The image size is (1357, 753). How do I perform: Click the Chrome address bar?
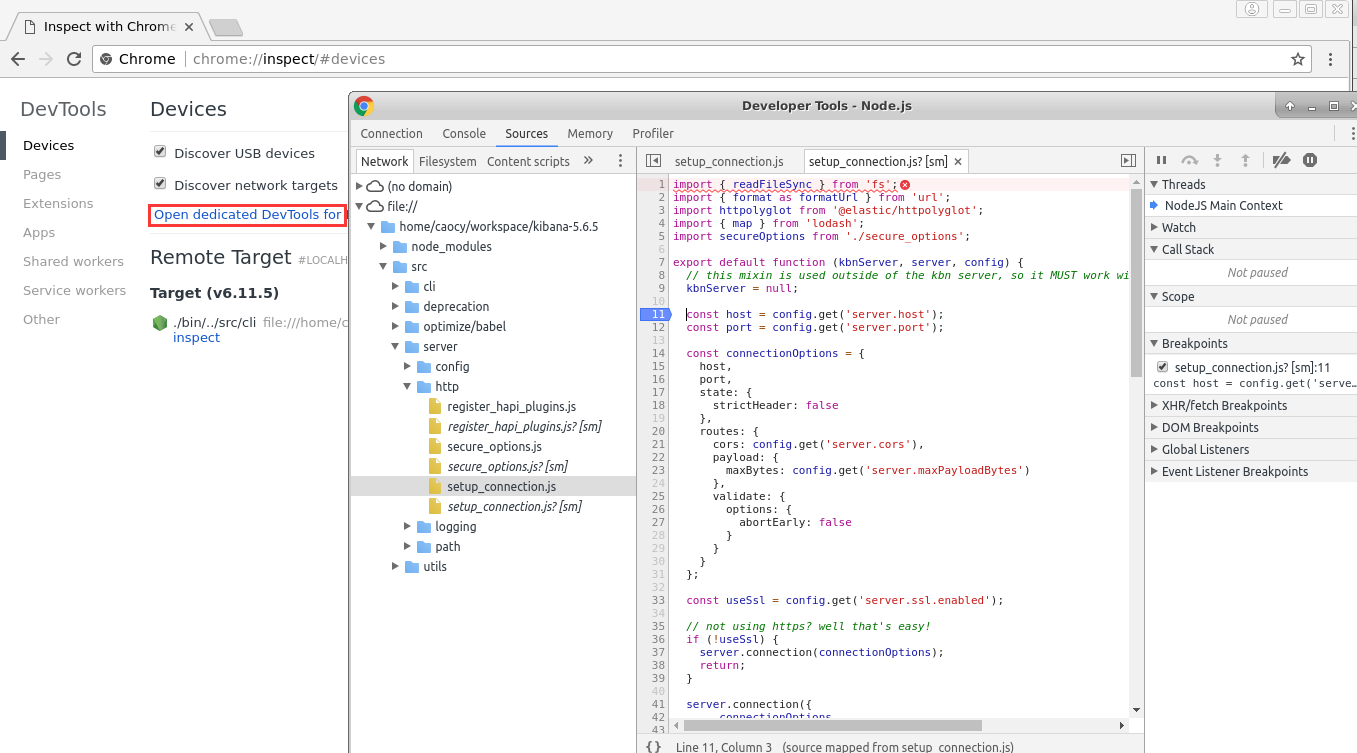[x=700, y=59]
